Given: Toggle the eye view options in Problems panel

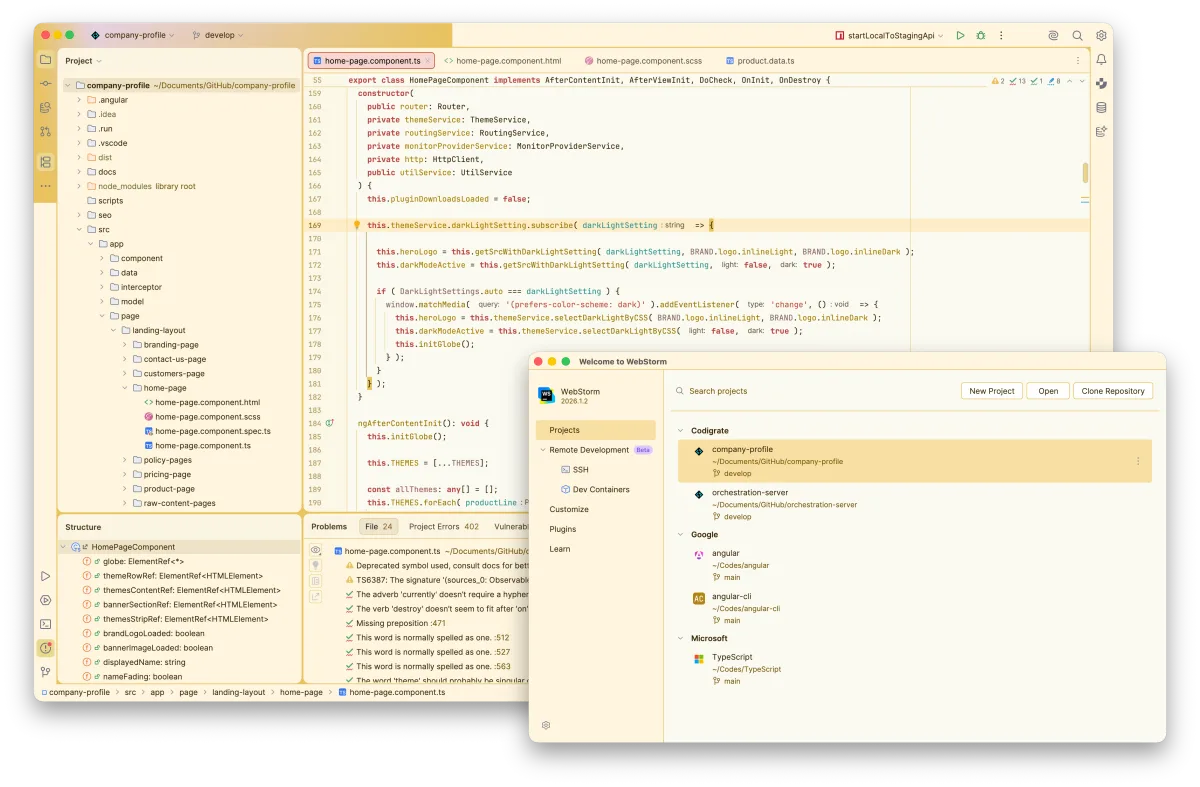Looking at the screenshot, I should coord(316,550).
